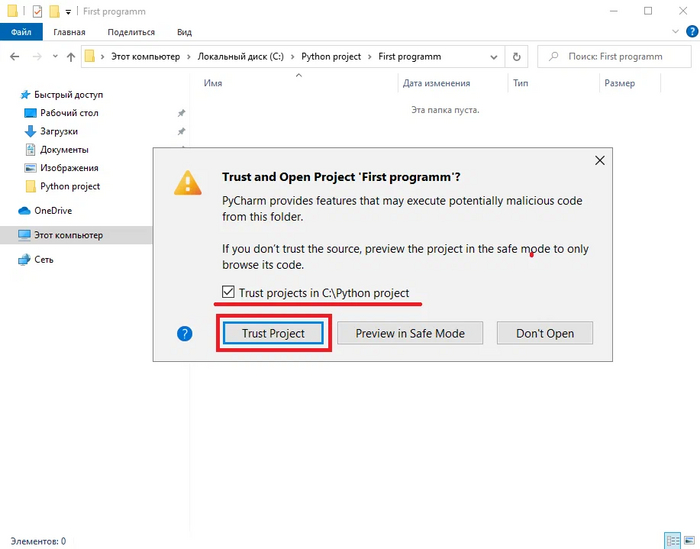Select OneDrive in navigation pane
This screenshot has height=549, width=700.
click(53, 211)
